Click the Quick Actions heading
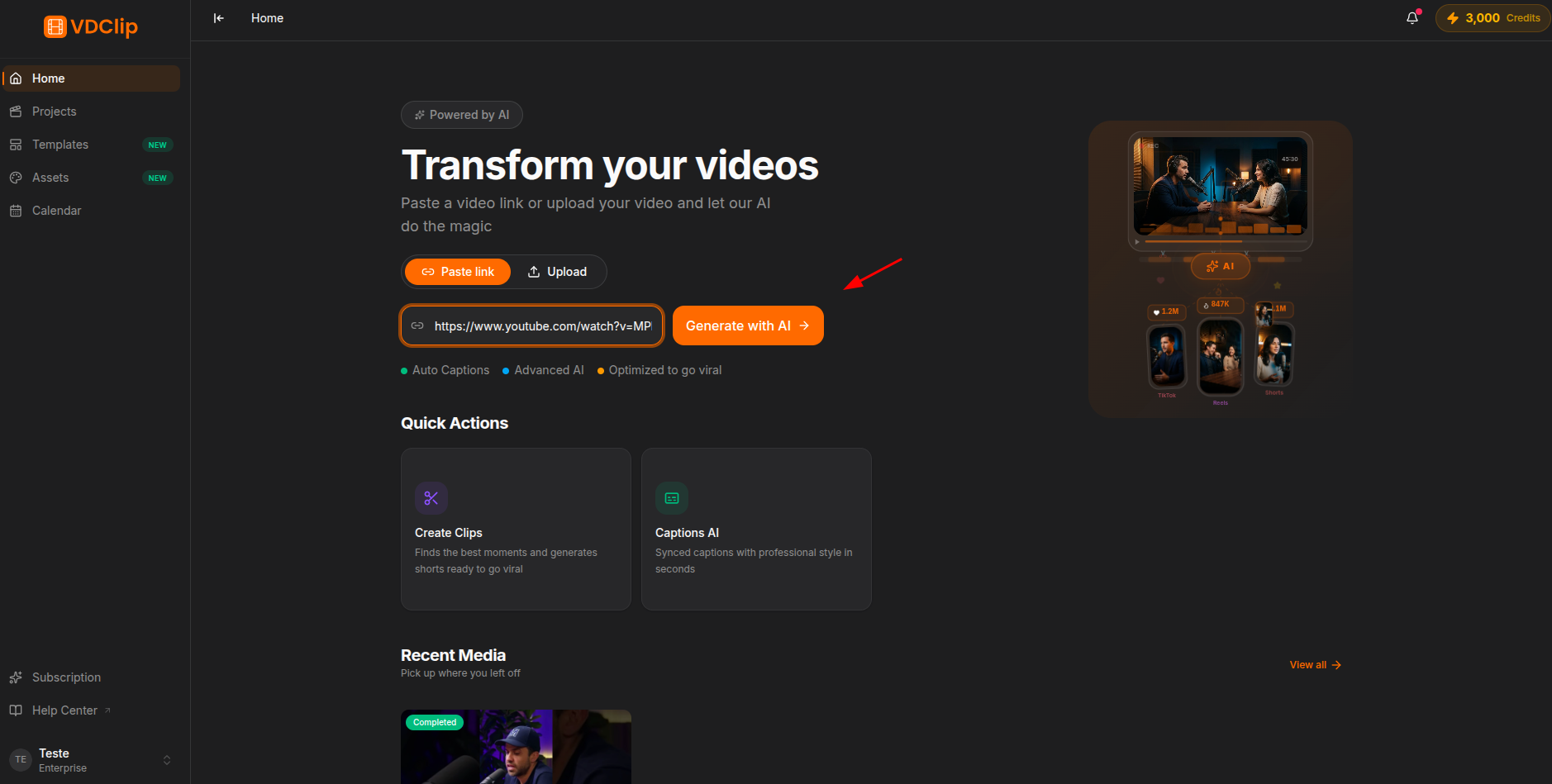 pos(455,423)
